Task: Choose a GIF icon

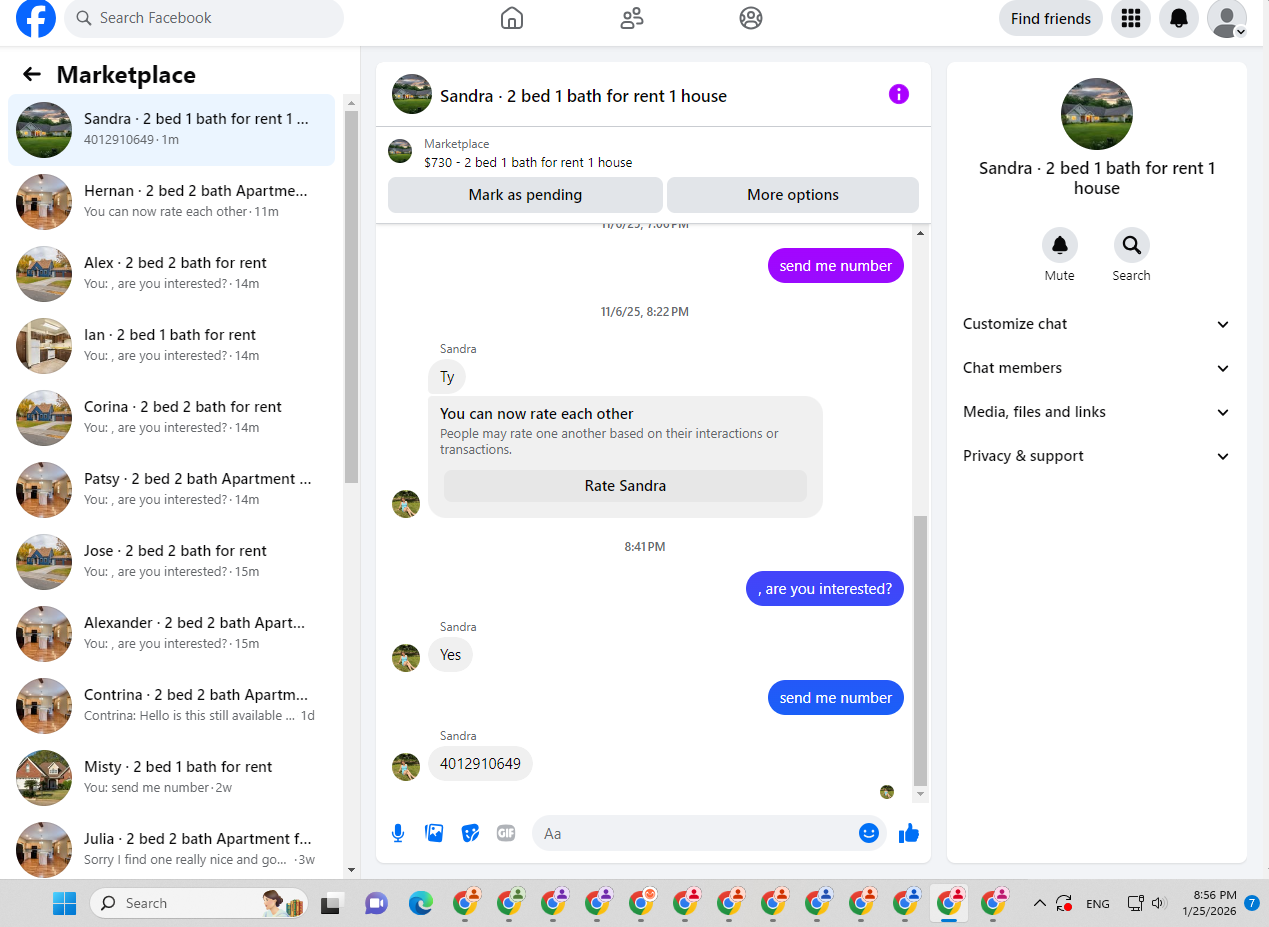Action: coord(506,833)
